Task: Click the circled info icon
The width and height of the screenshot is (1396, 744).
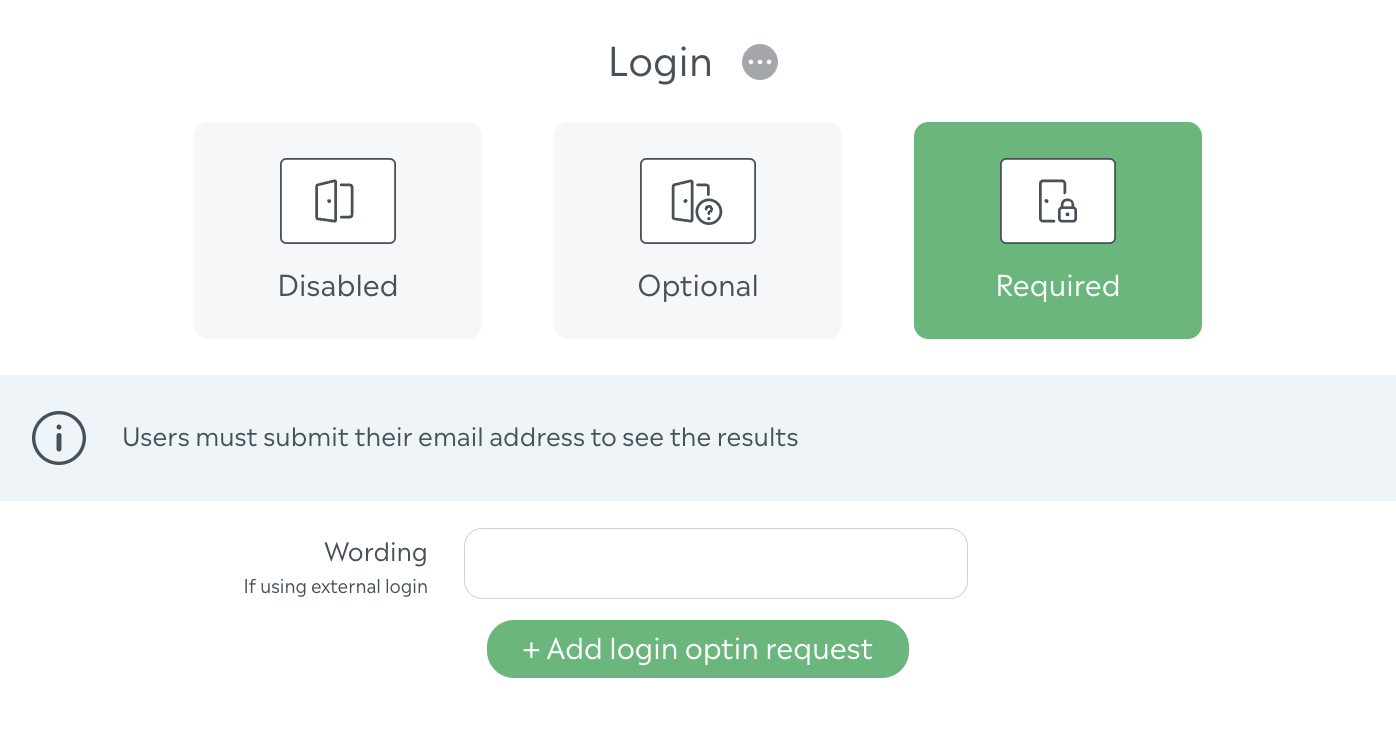Action: point(59,438)
